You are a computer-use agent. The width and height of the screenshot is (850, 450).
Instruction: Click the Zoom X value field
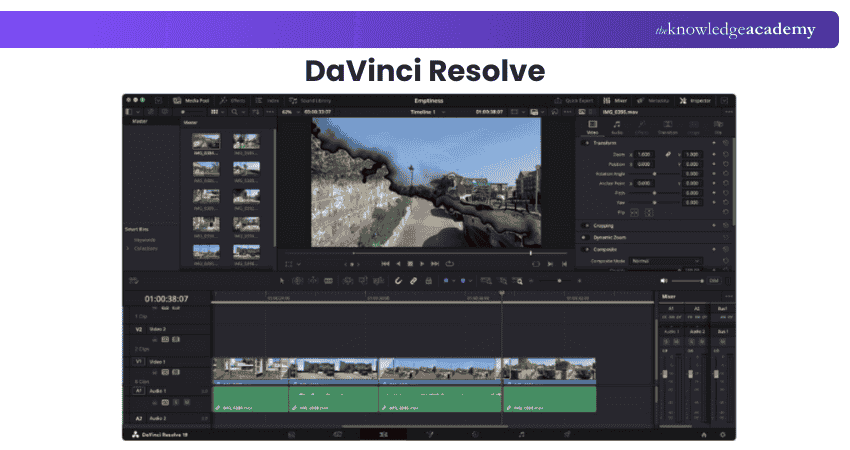click(645, 155)
